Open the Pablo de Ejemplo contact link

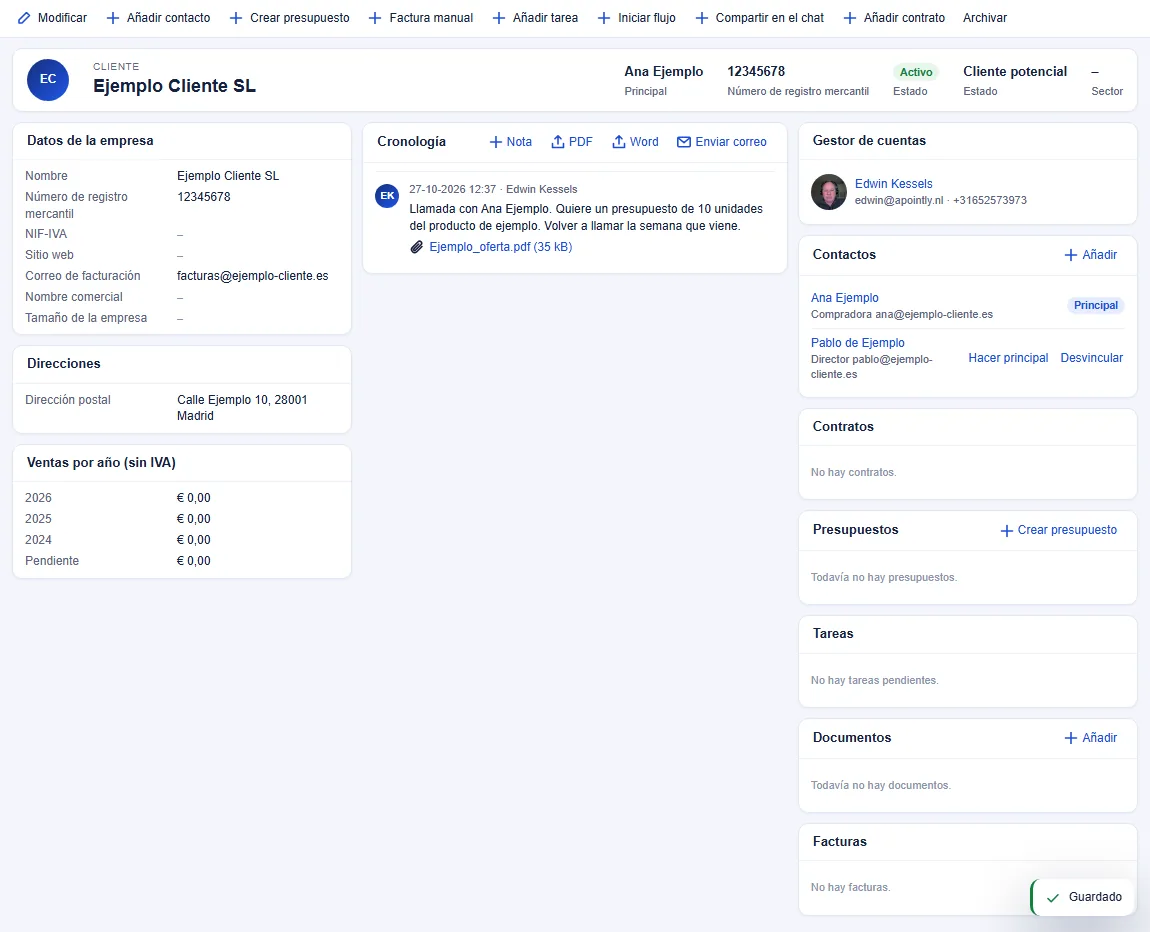857,342
